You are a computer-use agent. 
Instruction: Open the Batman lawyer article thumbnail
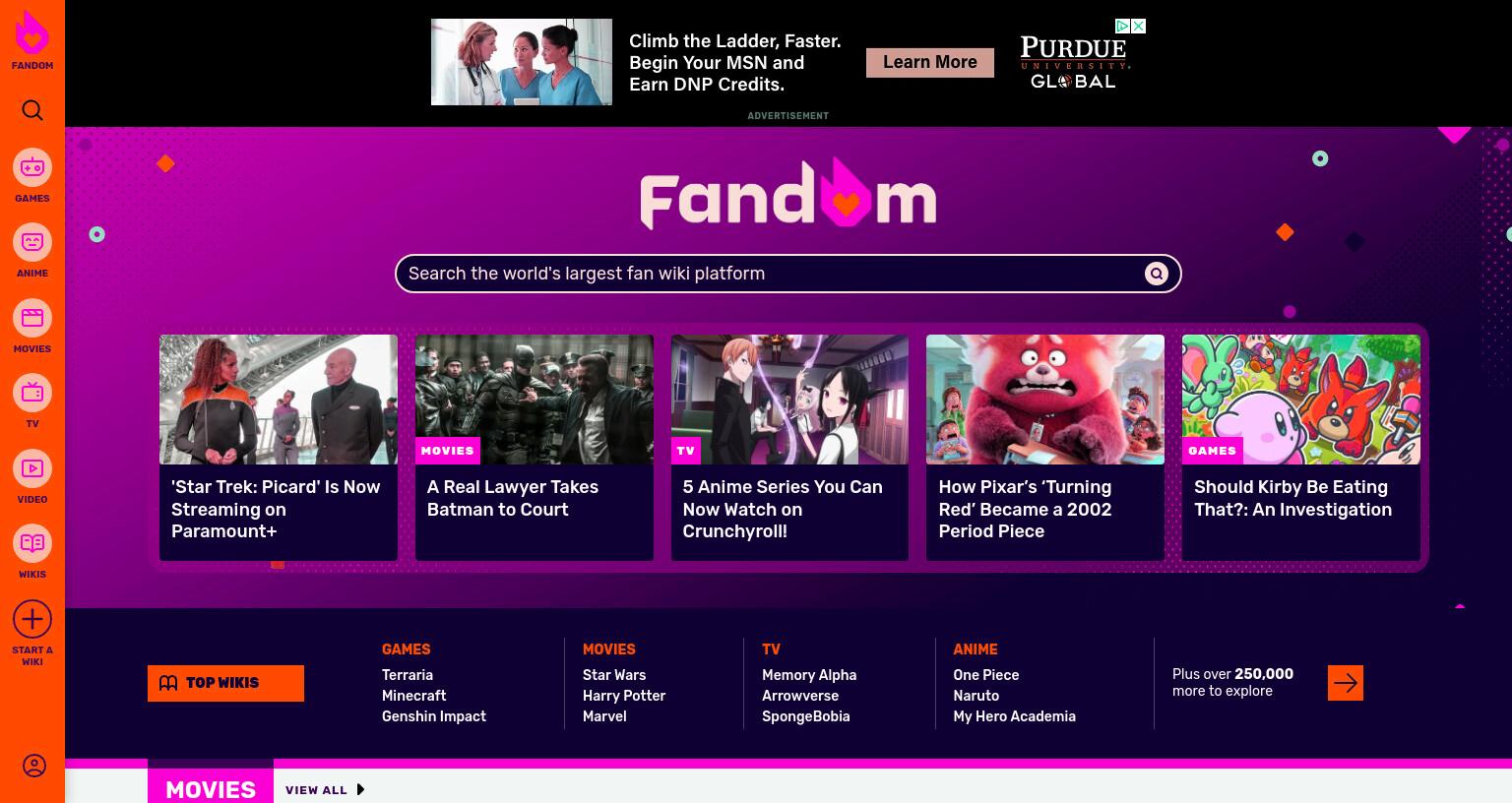(x=535, y=400)
